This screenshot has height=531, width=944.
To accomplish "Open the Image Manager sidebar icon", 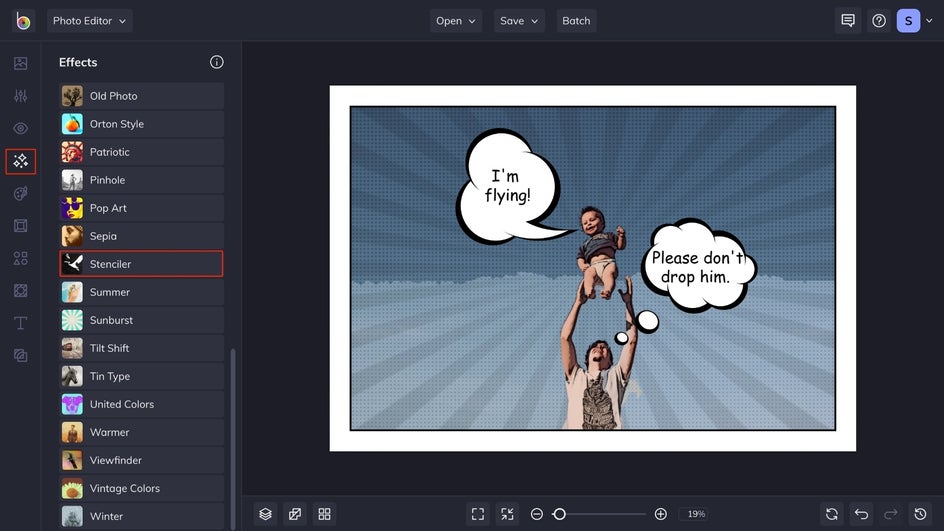I will pyautogui.click(x=20, y=63).
